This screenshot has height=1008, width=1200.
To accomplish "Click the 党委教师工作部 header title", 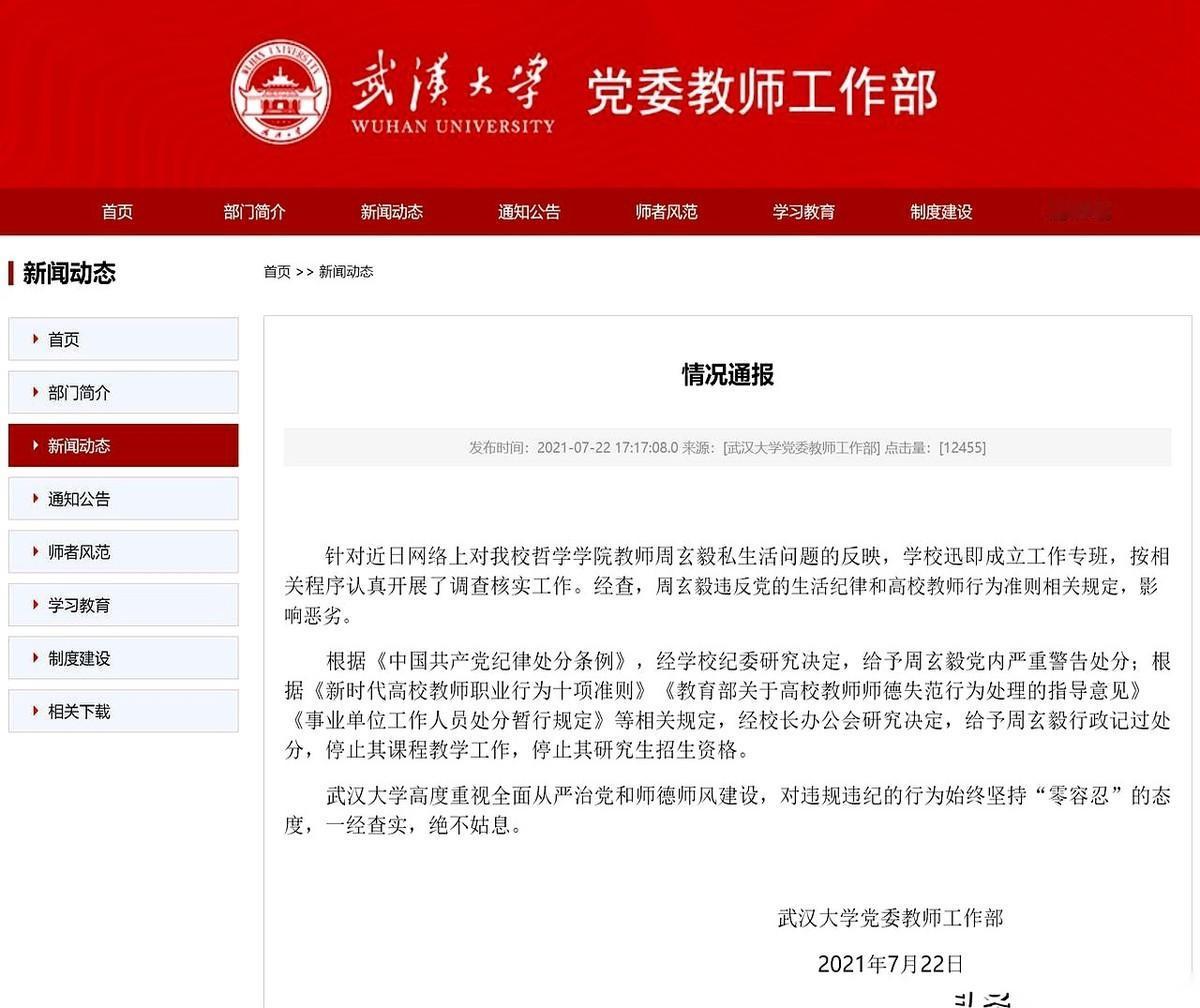I will click(x=761, y=92).
